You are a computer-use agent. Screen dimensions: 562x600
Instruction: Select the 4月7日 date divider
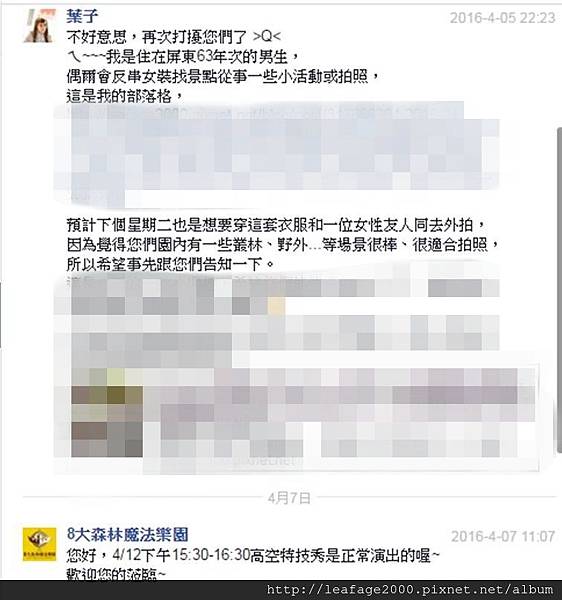point(289,498)
